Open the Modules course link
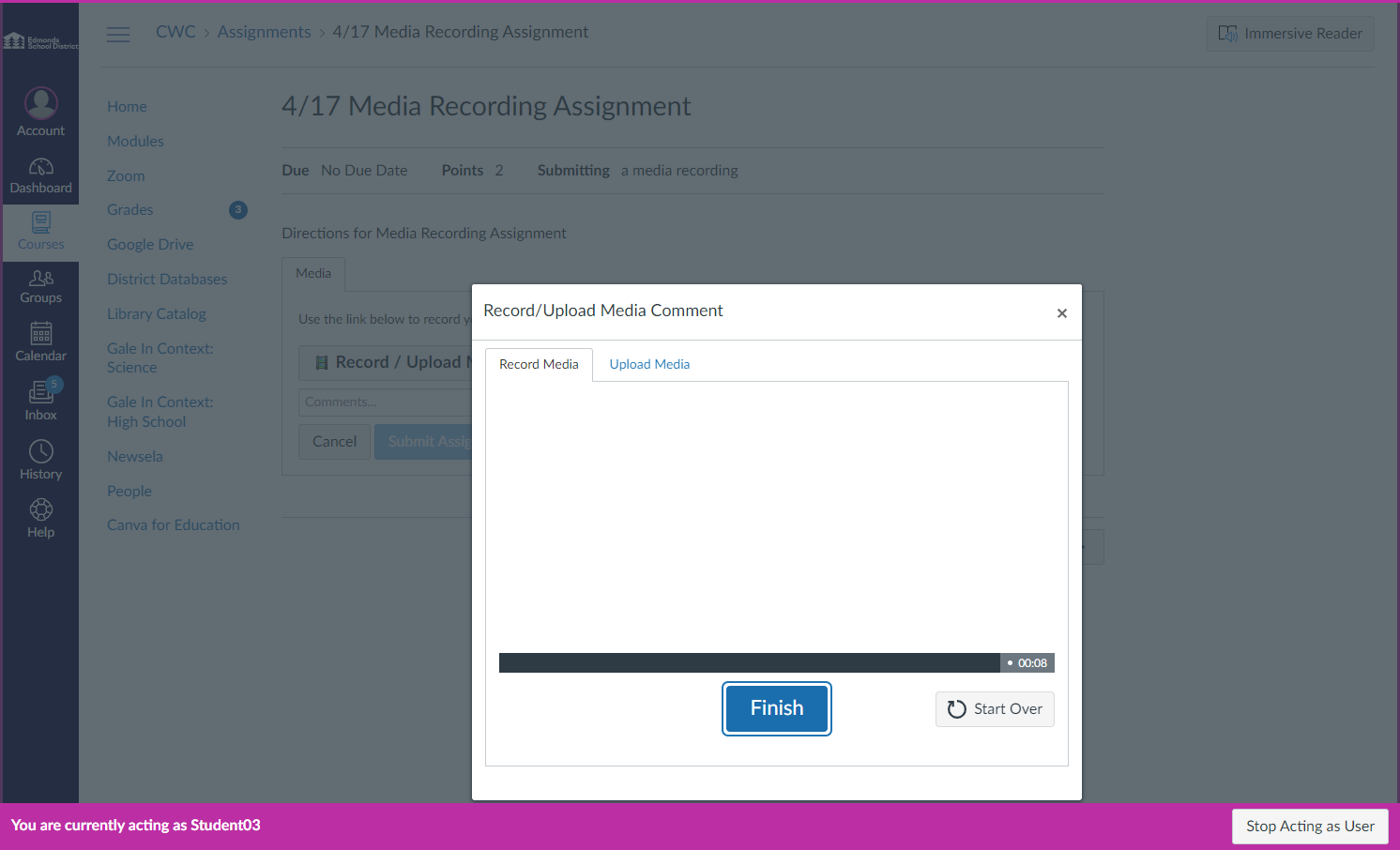 tap(135, 142)
